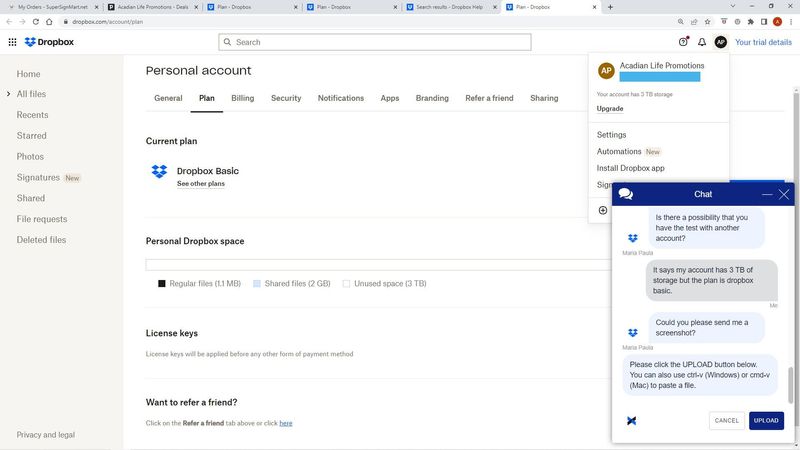This screenshot has height=450, width=800.
Task: Click the chat bubbles icon
Action: pos(626,194)
